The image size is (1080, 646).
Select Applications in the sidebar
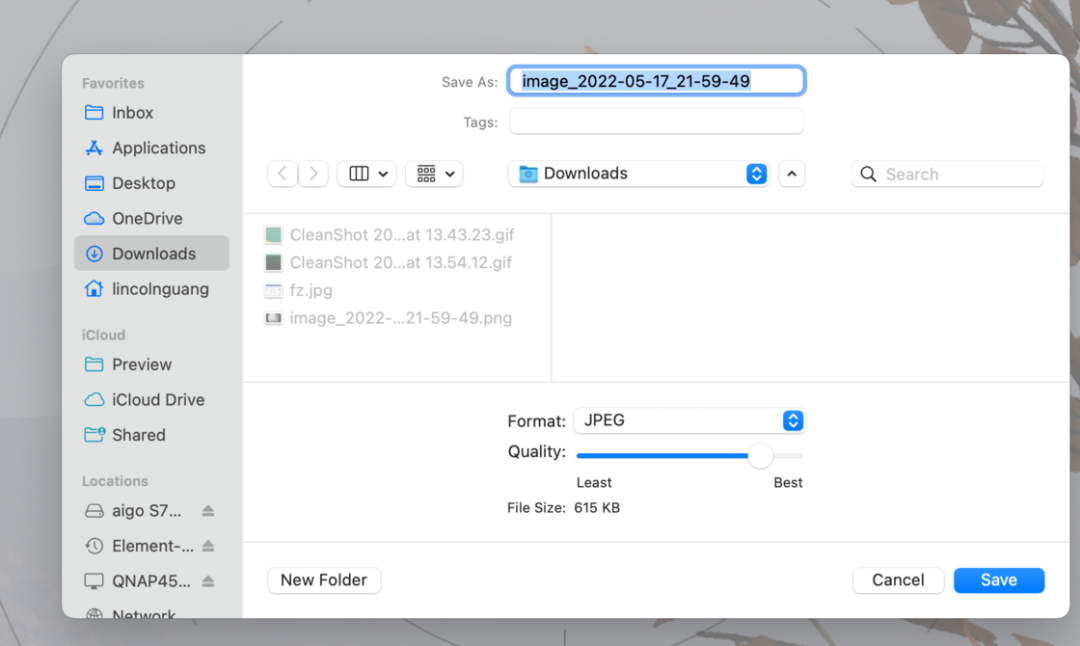[158, 148]
